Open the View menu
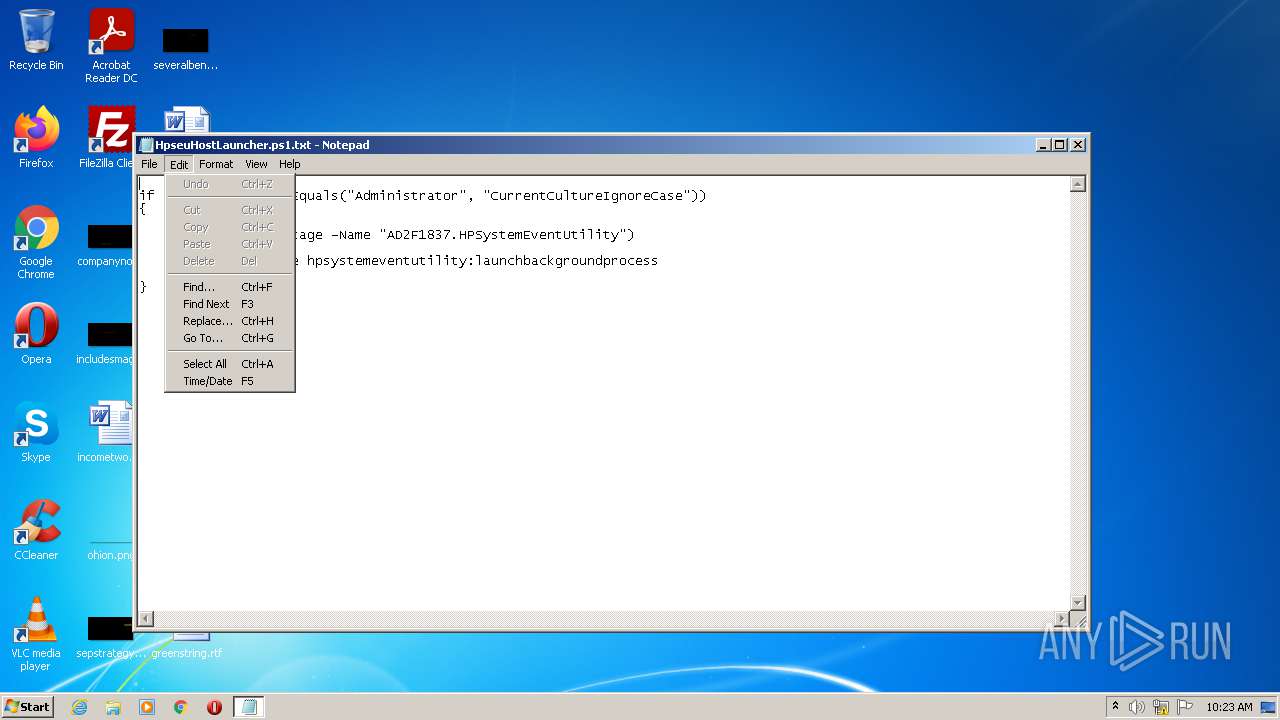The height and width of the screenshot is (720, 1280). [x=256, y=164]
